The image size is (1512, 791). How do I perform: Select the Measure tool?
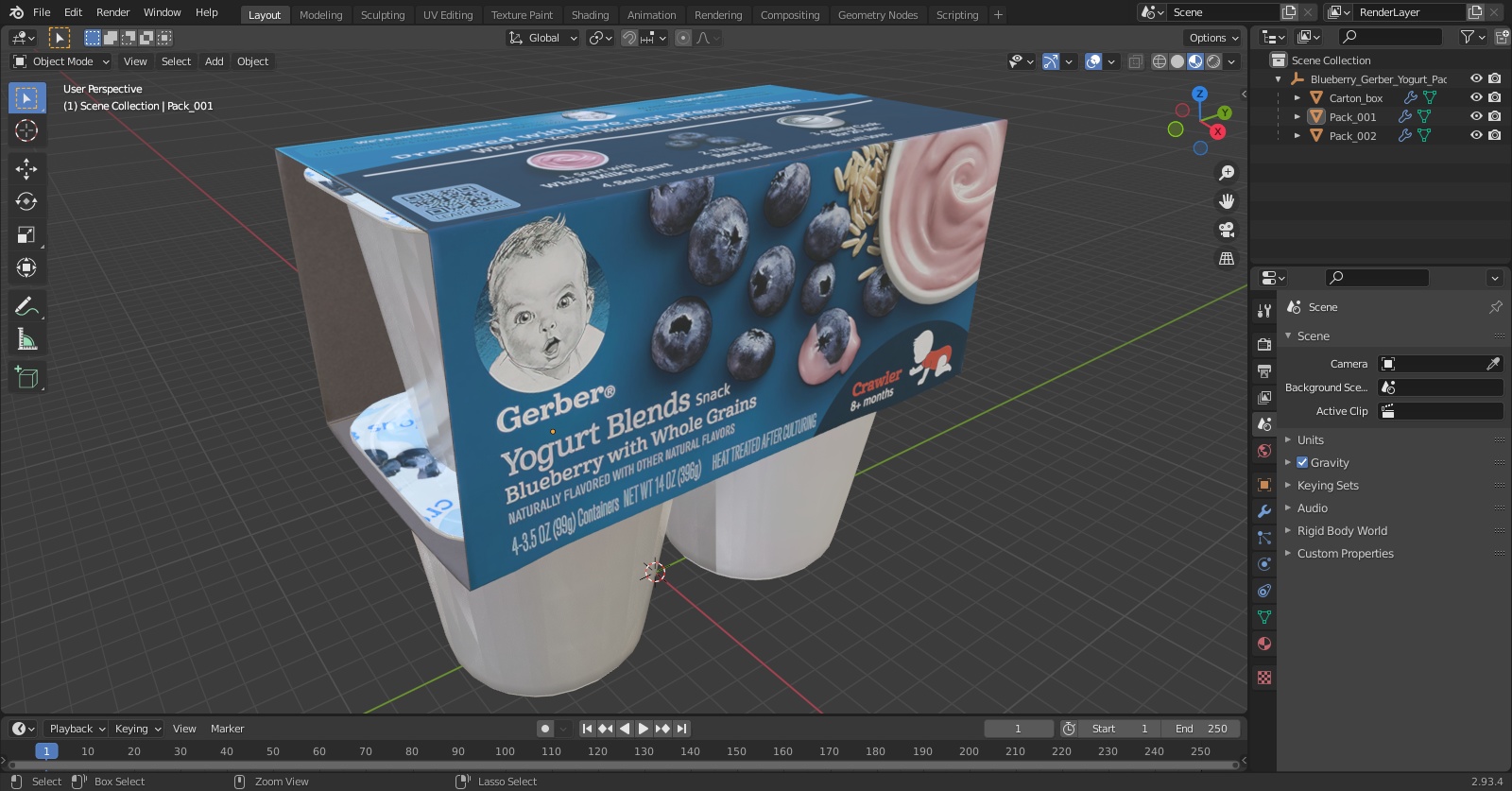tap(26, 339)
